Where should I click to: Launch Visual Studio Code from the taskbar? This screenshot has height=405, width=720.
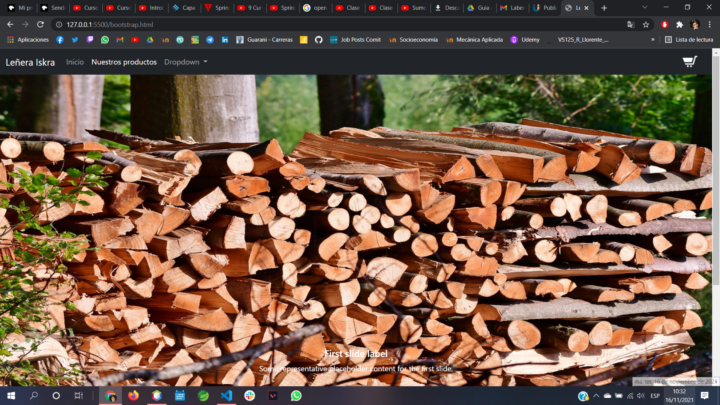(226, 395)
